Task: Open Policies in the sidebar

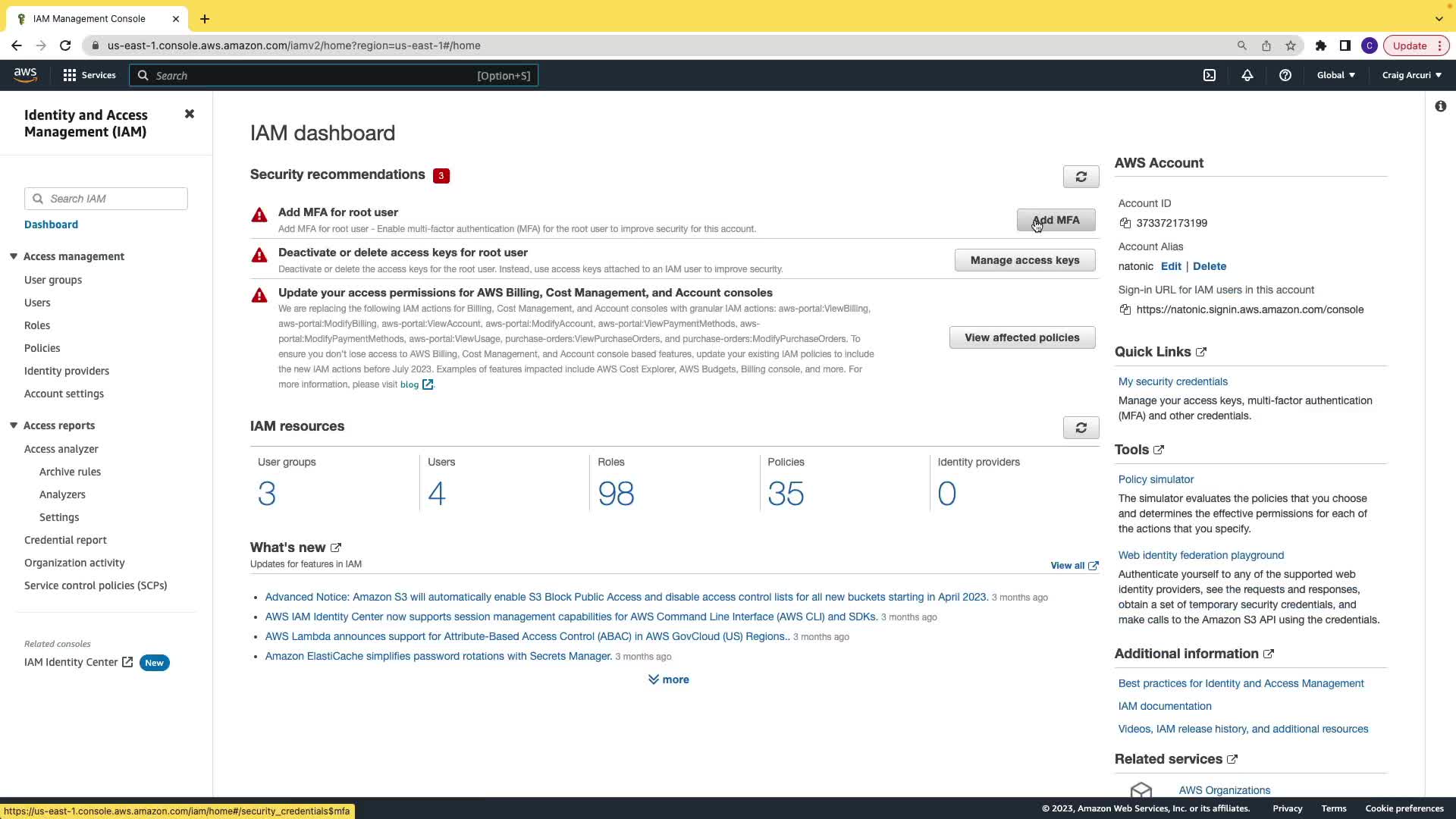Action: (x=42, y=348)
